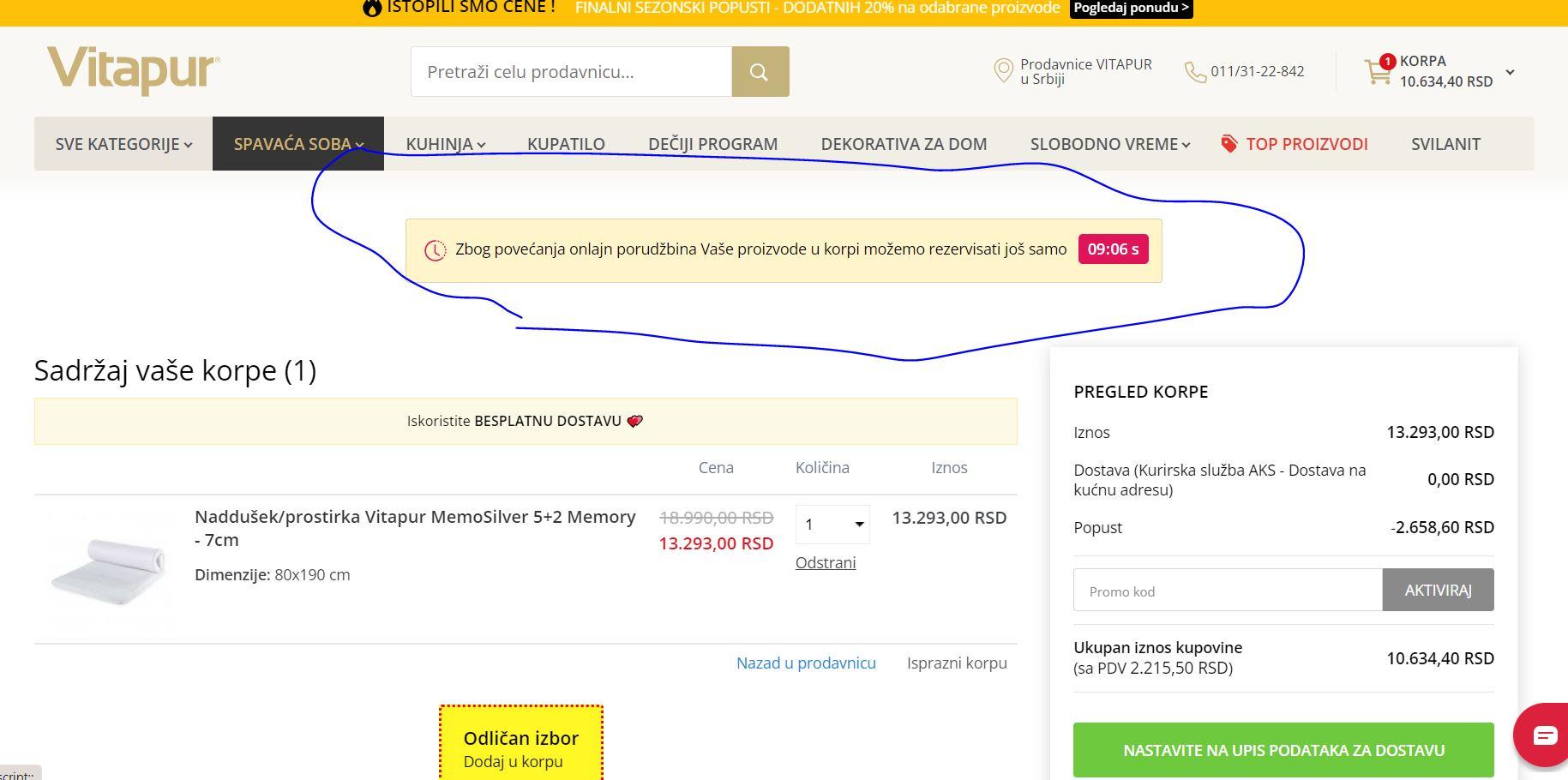Viewport: 1568px width, 780px height.
Task: Click the crossed-out price 18.990,00 RSD
Action: 716,518
